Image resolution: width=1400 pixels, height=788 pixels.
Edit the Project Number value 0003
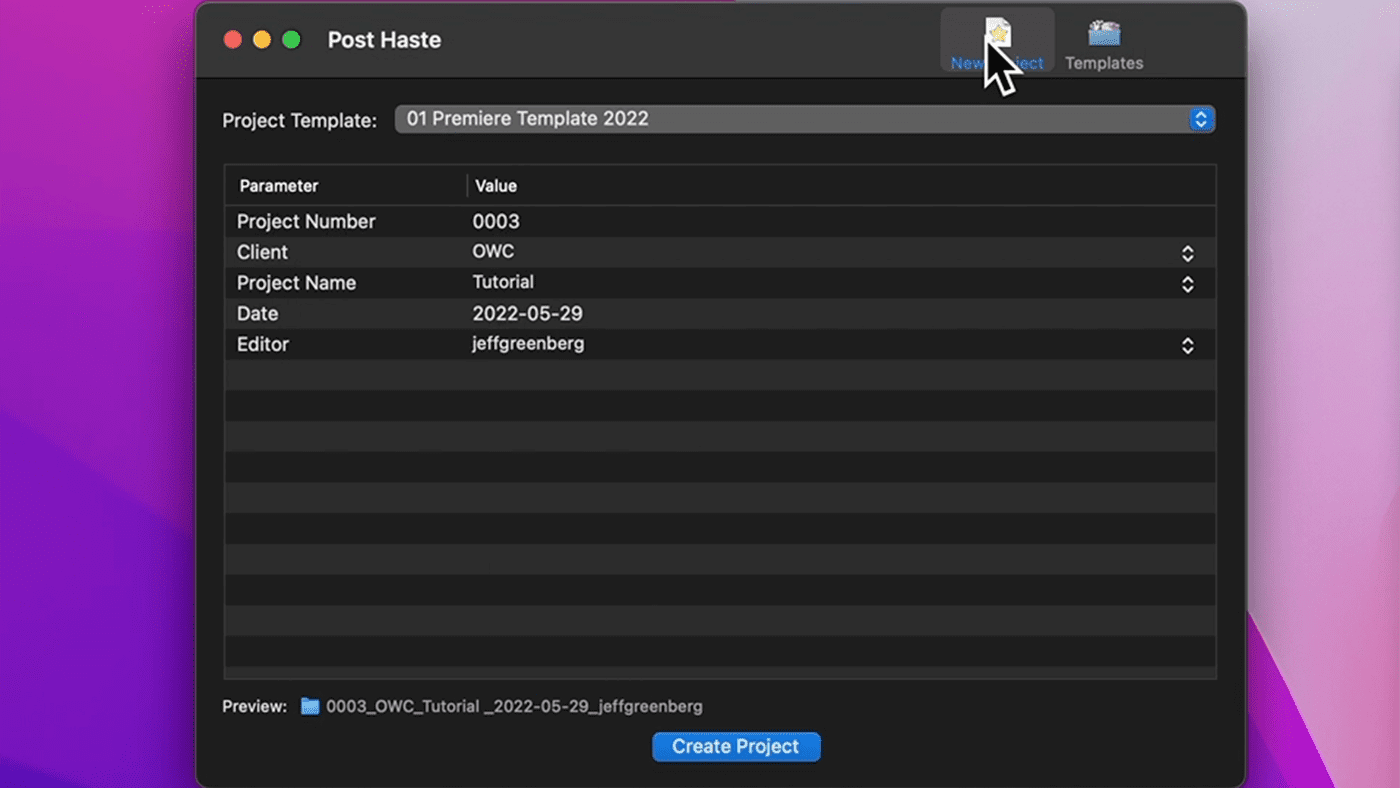click(x=496, y=222)
